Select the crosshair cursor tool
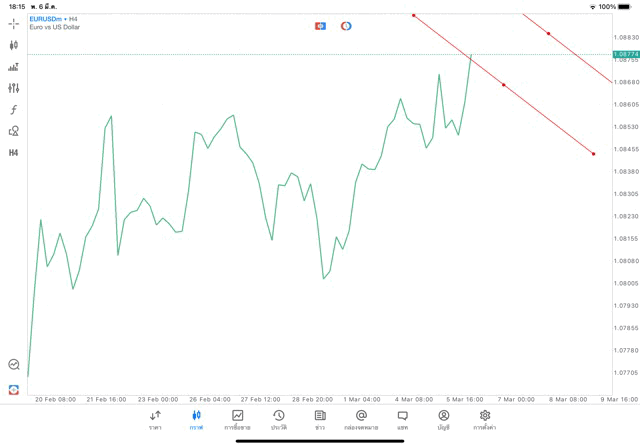This screenshot has height=447, width=640. pos(13,23)
